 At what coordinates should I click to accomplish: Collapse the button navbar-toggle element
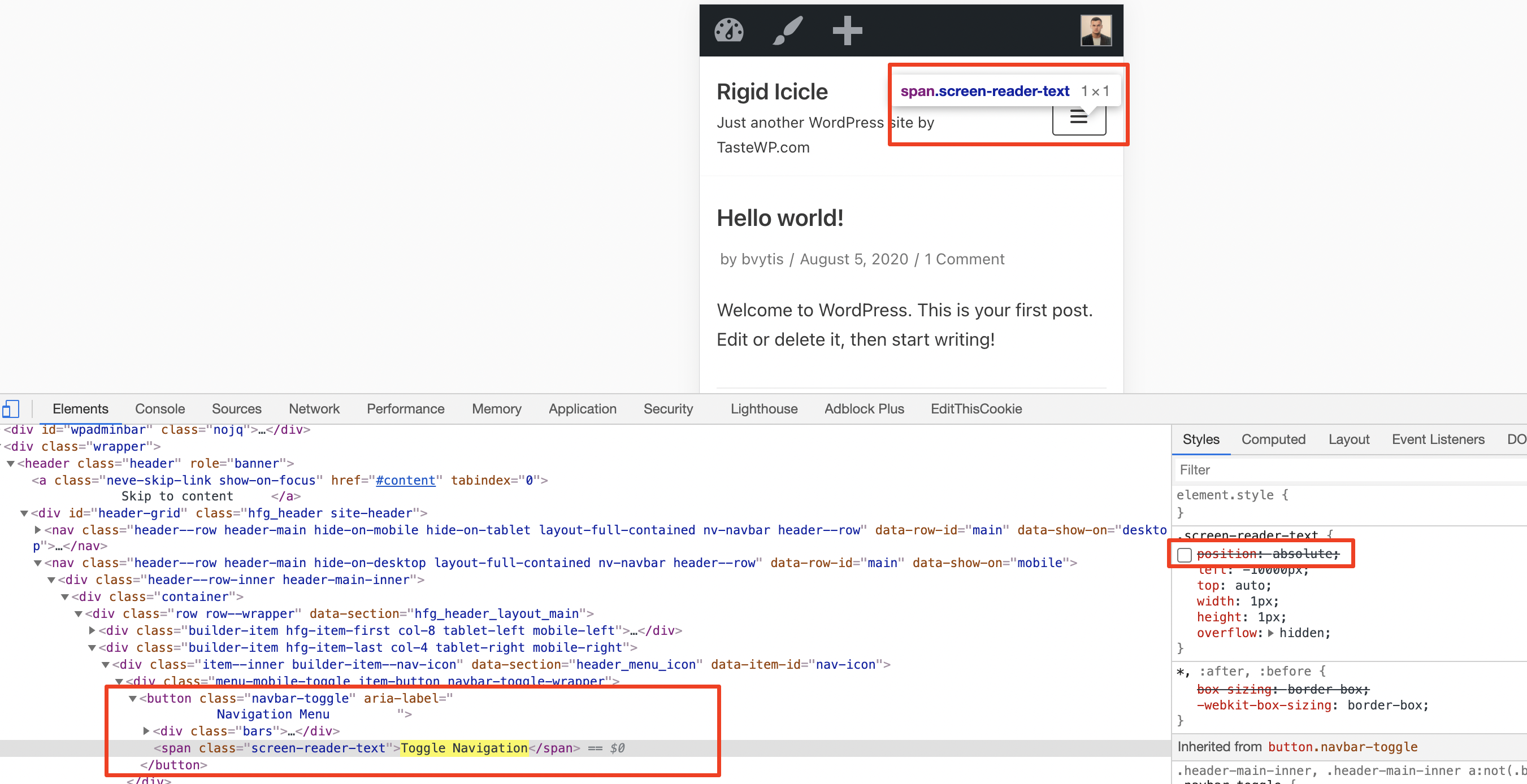[x=134, y=698]
